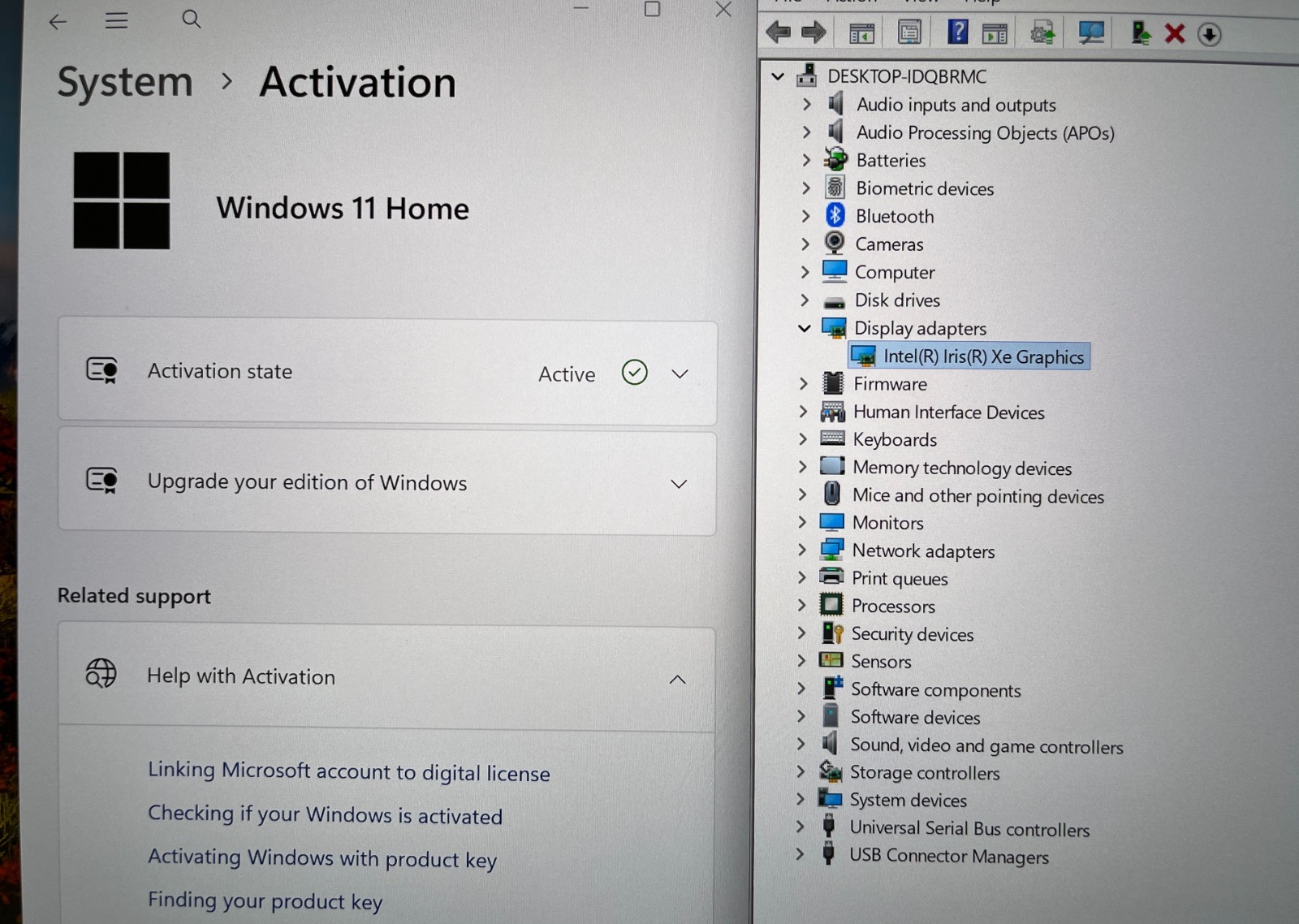The width and height of the screenshot is (1299, 924).
Task: Expand the Disk drives node
Action: tap(805, 300)
